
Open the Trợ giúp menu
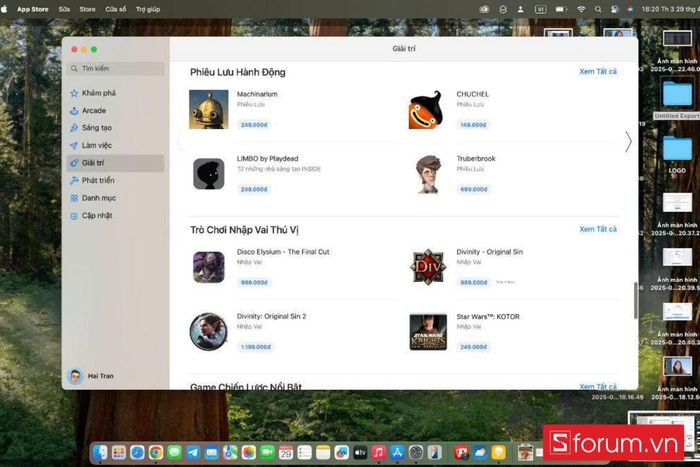point(148,9)
